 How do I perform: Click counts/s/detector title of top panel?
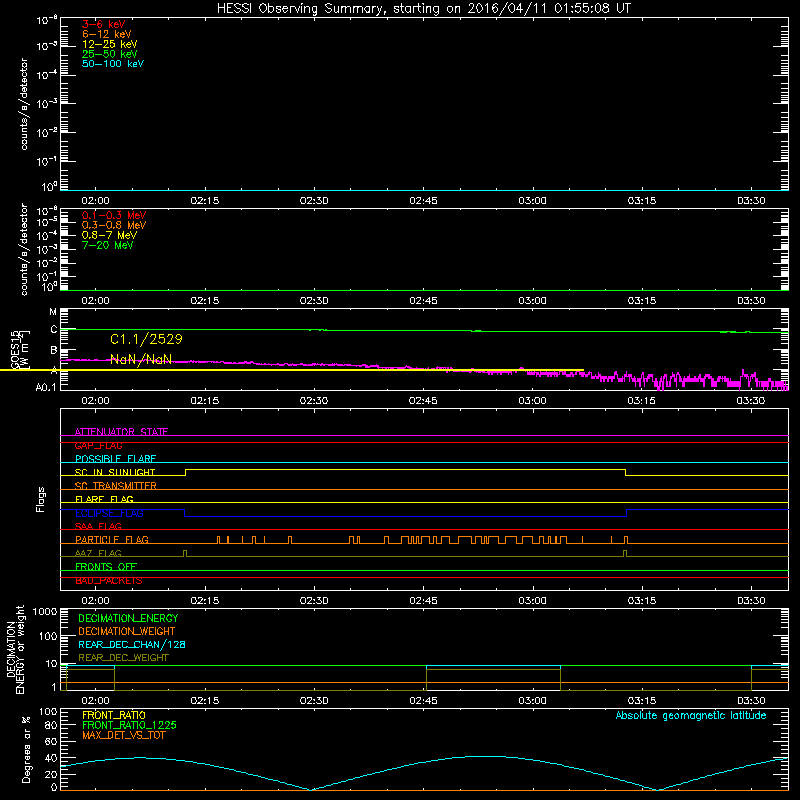point(24,104)
